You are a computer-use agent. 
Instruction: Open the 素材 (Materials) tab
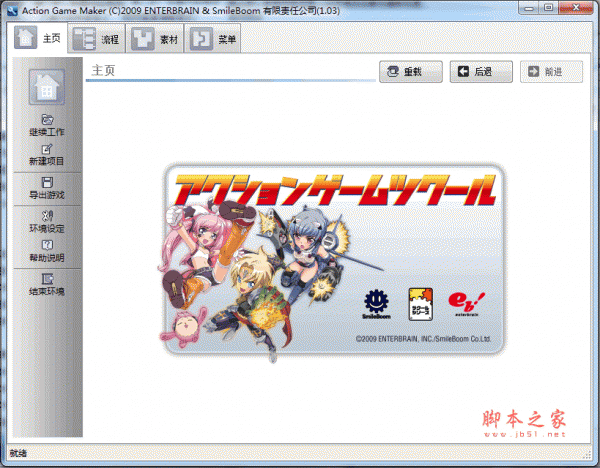[154, 40]
